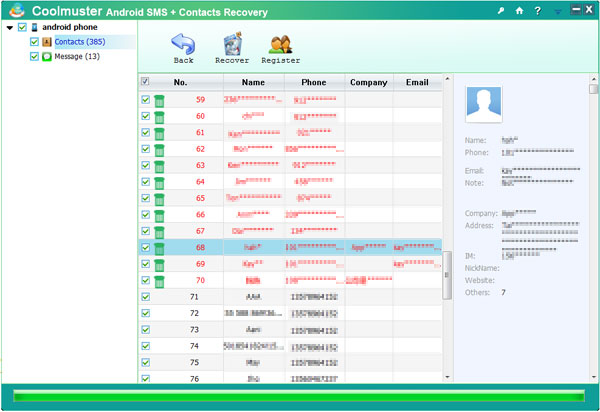This screenshot has height=412, width=600.
Task: Click the contact avatar photo
Action: pos(484,104)
